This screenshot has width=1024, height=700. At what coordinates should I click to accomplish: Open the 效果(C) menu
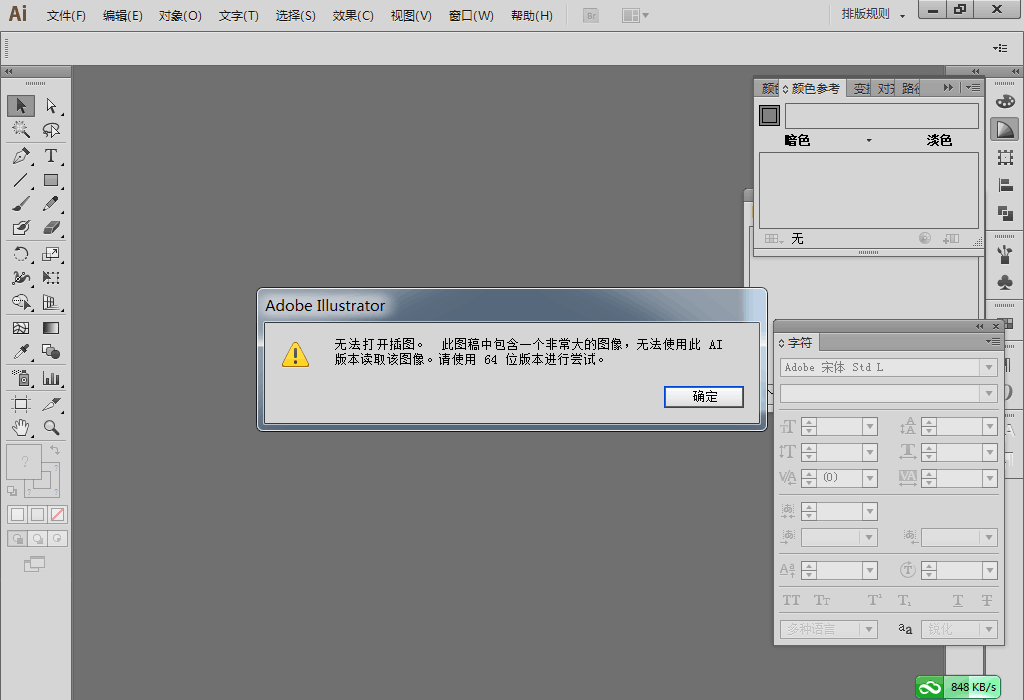[353, 16]
